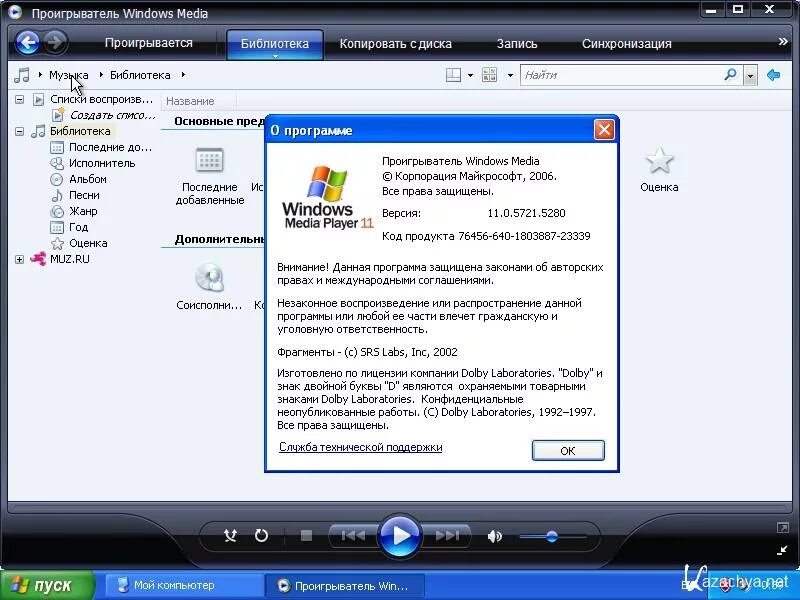Click in the Найти search field

[x=622, y=75]
